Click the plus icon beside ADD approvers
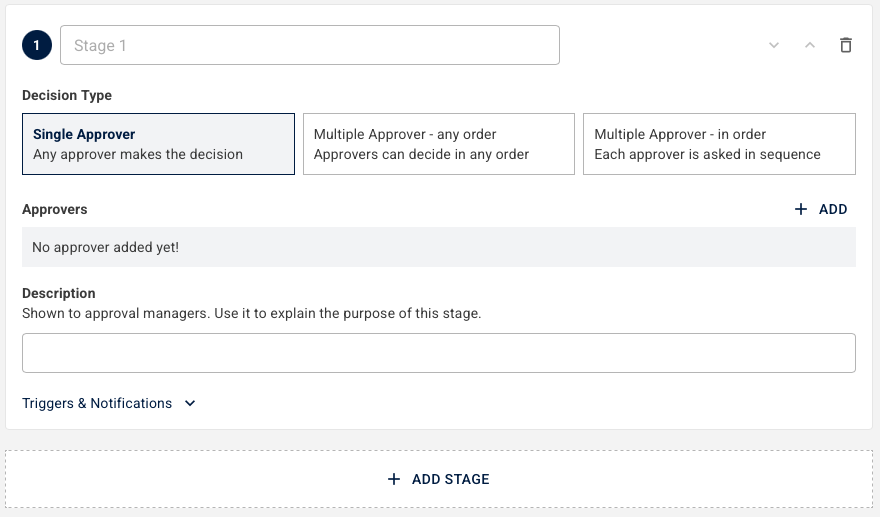The image size is (880, 517). click(x=801, y=209)
